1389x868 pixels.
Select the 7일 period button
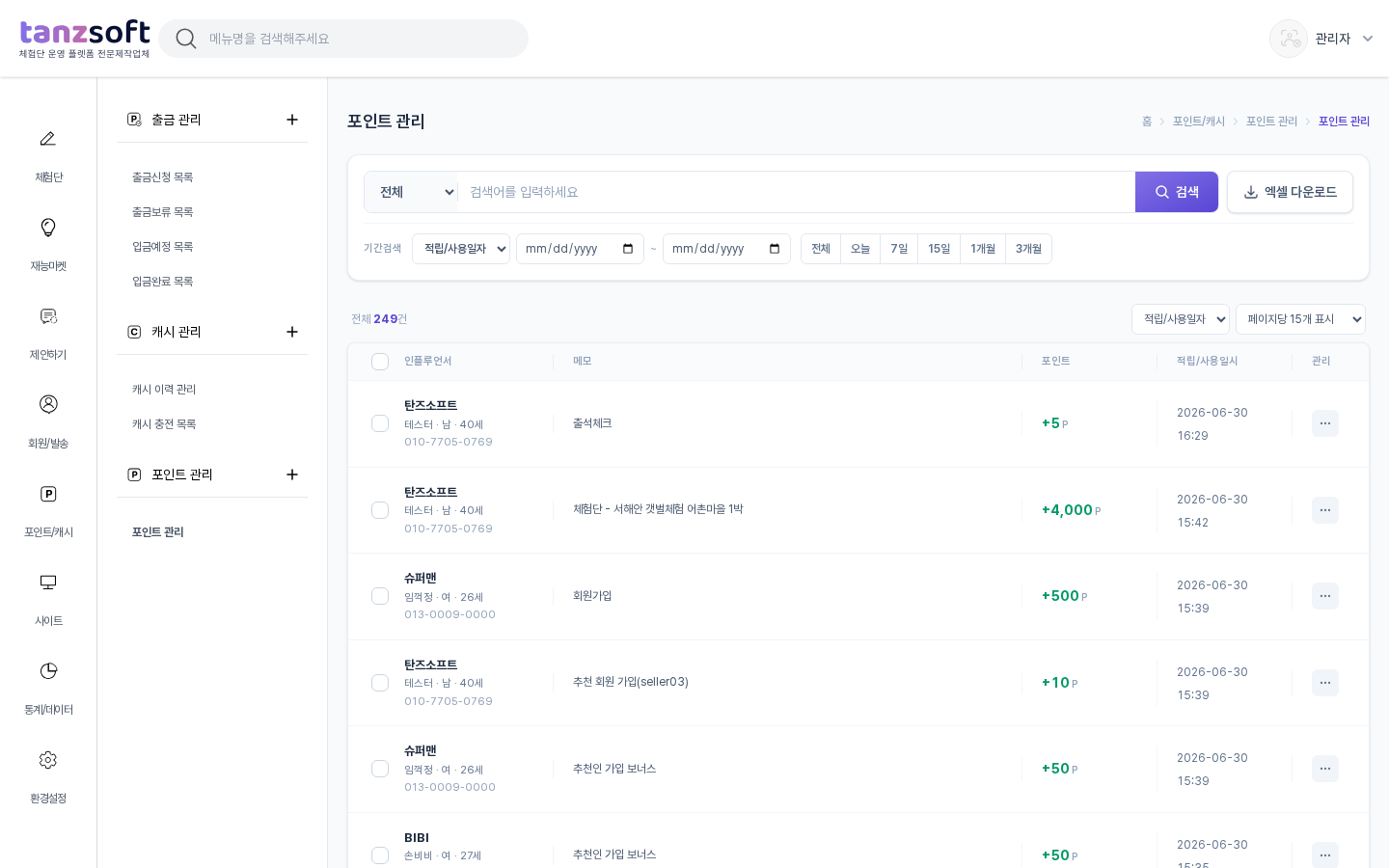click(899, 249)
